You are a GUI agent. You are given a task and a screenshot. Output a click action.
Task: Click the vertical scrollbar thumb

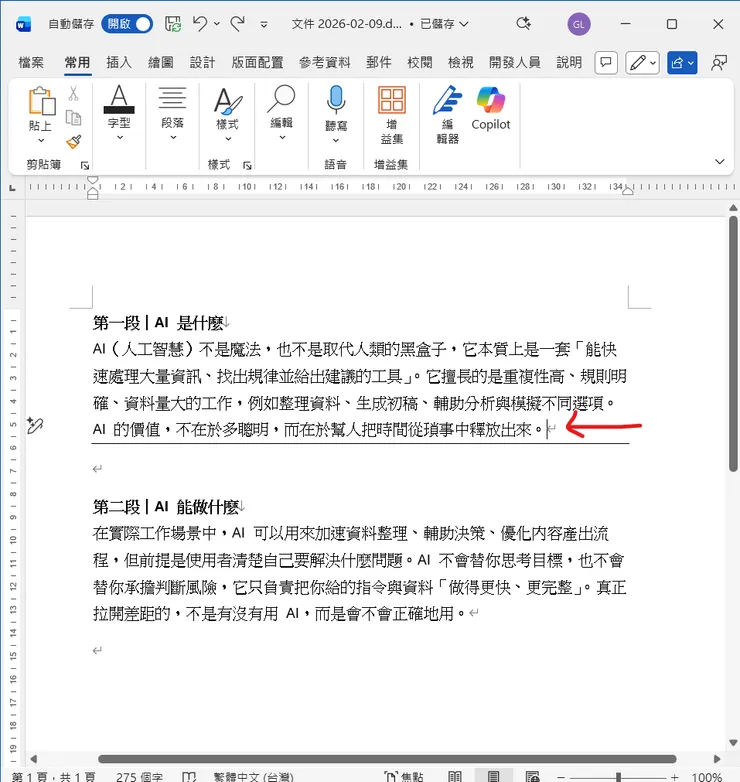(x=733, y=344)
